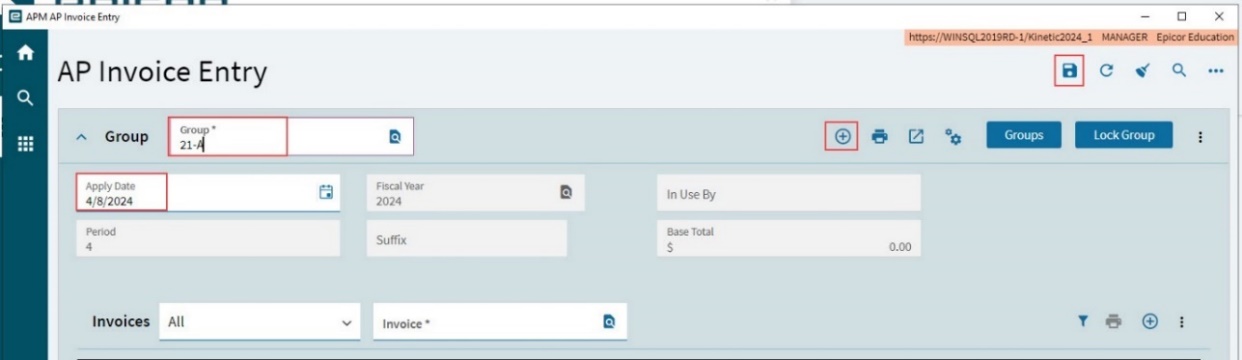Click the Fiscal Year field showing 2024
This screenshot has width=1242, height=360.
[475, 192]
